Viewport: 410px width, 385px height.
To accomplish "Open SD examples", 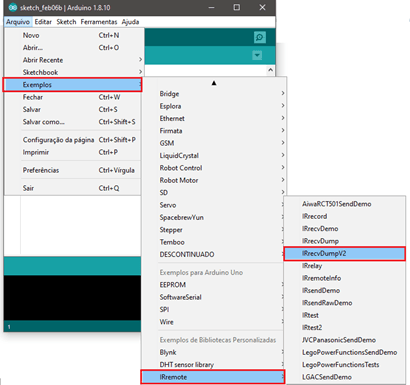I will click(214, 192).
